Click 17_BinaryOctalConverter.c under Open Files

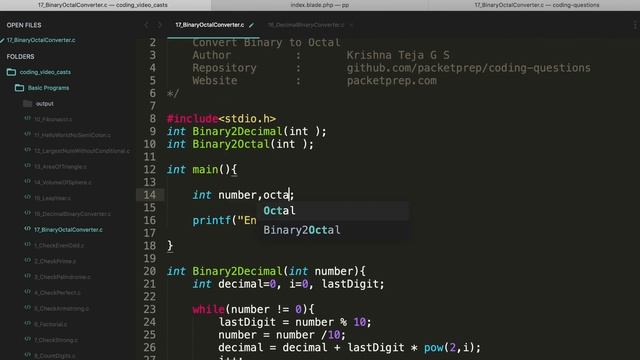pyautogui.click(x=41, y=40)
